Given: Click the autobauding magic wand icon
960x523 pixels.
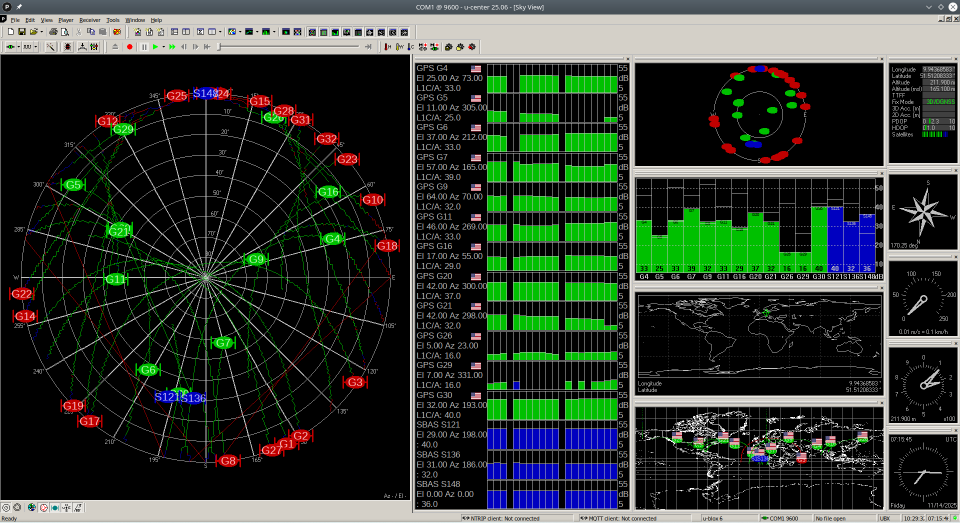Looking at the screenshot, I should coord(53,46).
